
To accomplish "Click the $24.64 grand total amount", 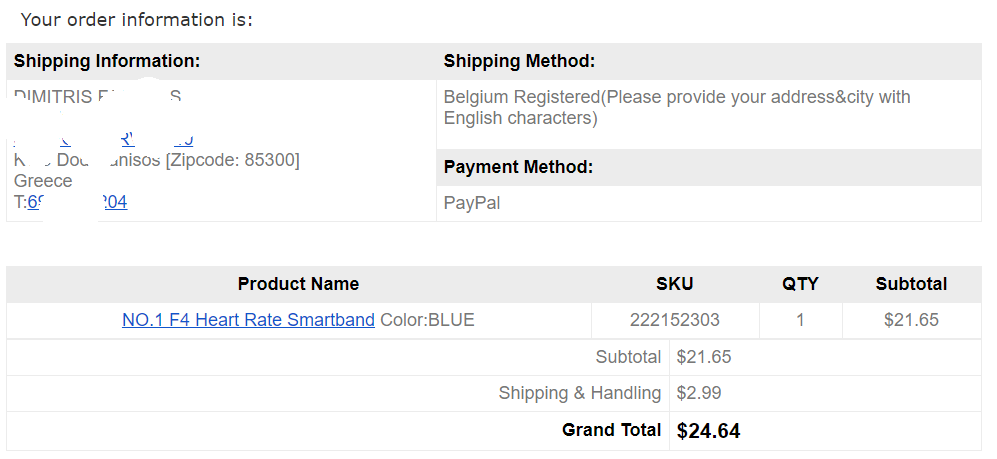I will click(x=708, y=431).
